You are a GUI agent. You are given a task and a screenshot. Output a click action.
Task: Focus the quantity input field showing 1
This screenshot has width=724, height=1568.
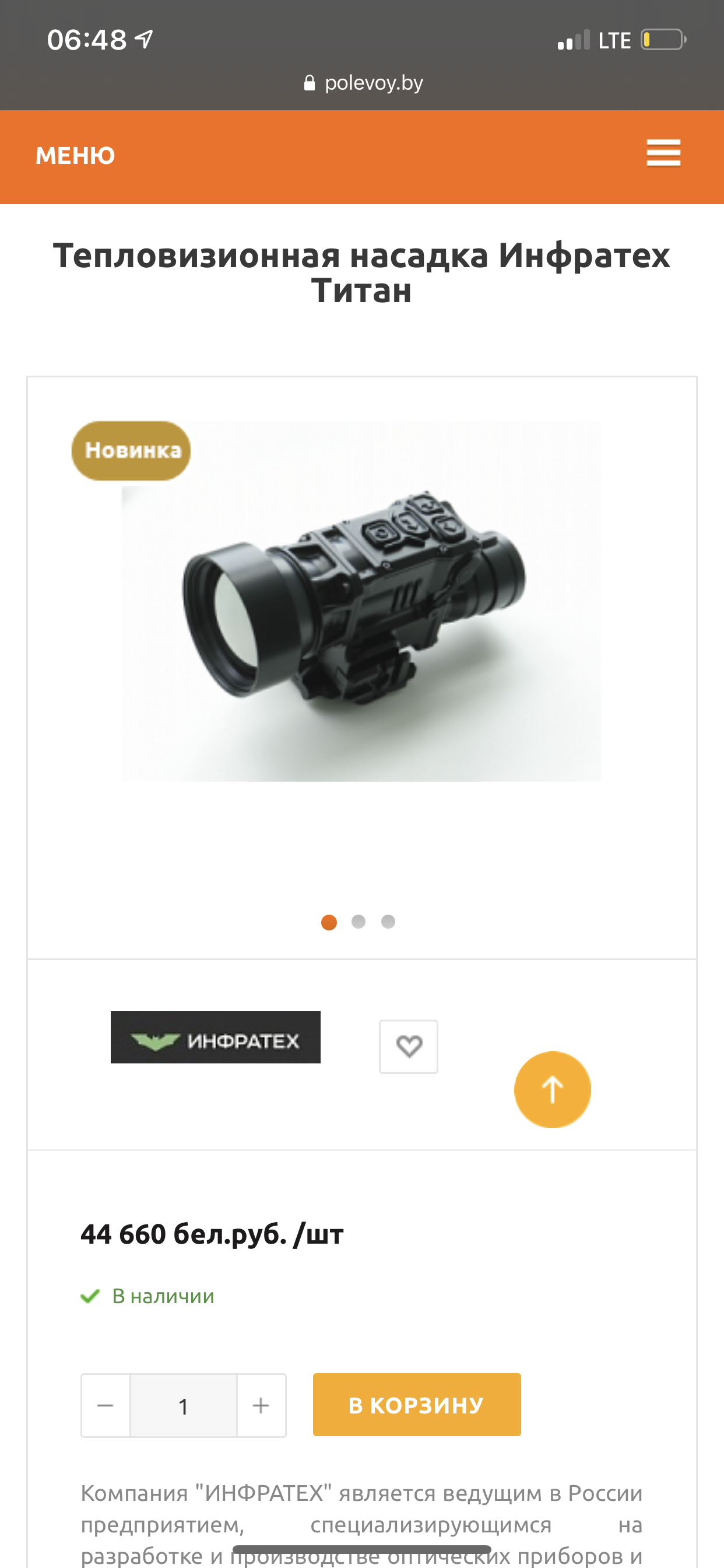pyautogui.click(x=183, y=1405)
